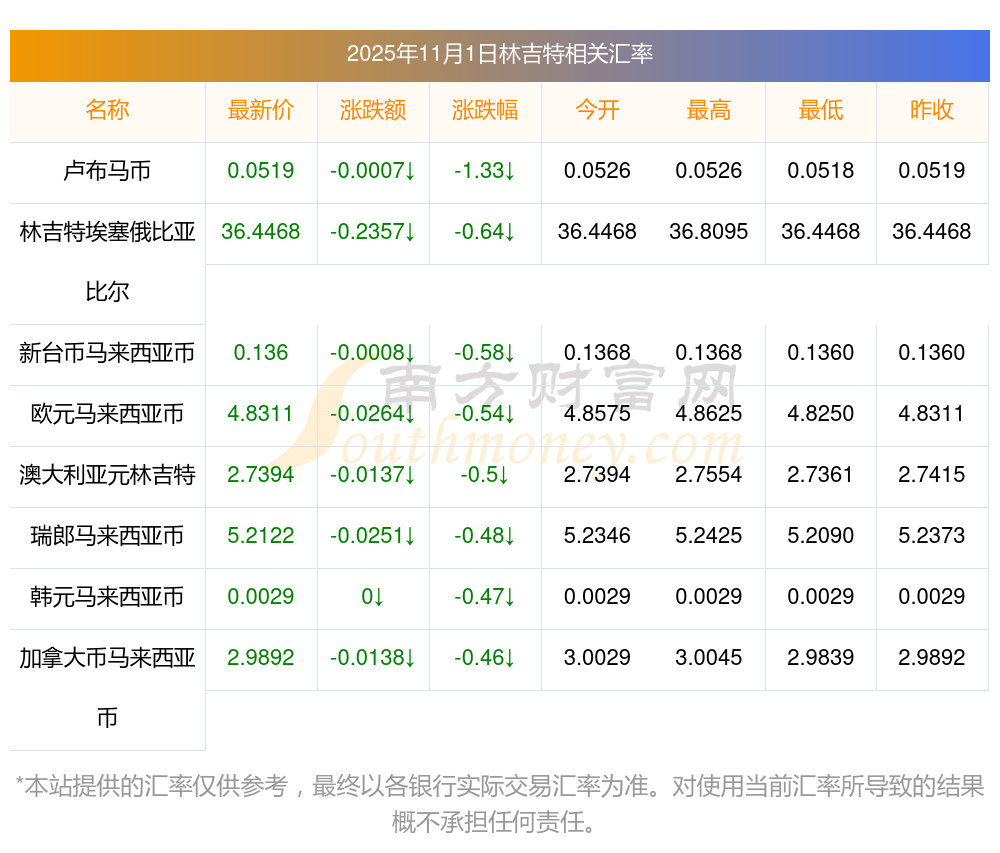
Task: Select the 加拿大币马来西亚币 row name
Action: 107,688
